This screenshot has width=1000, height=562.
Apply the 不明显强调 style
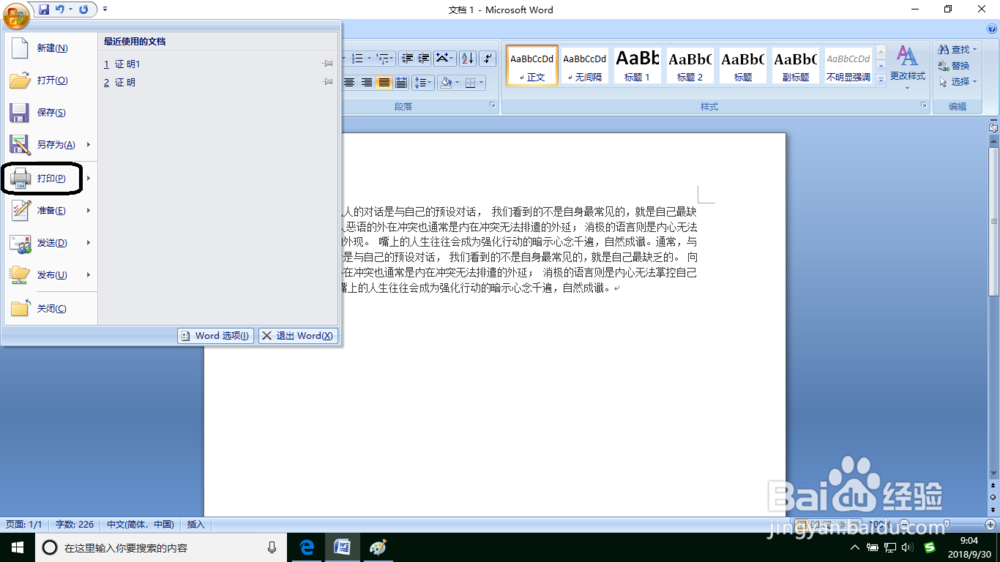pyautogui.click(x=848, y=66)
